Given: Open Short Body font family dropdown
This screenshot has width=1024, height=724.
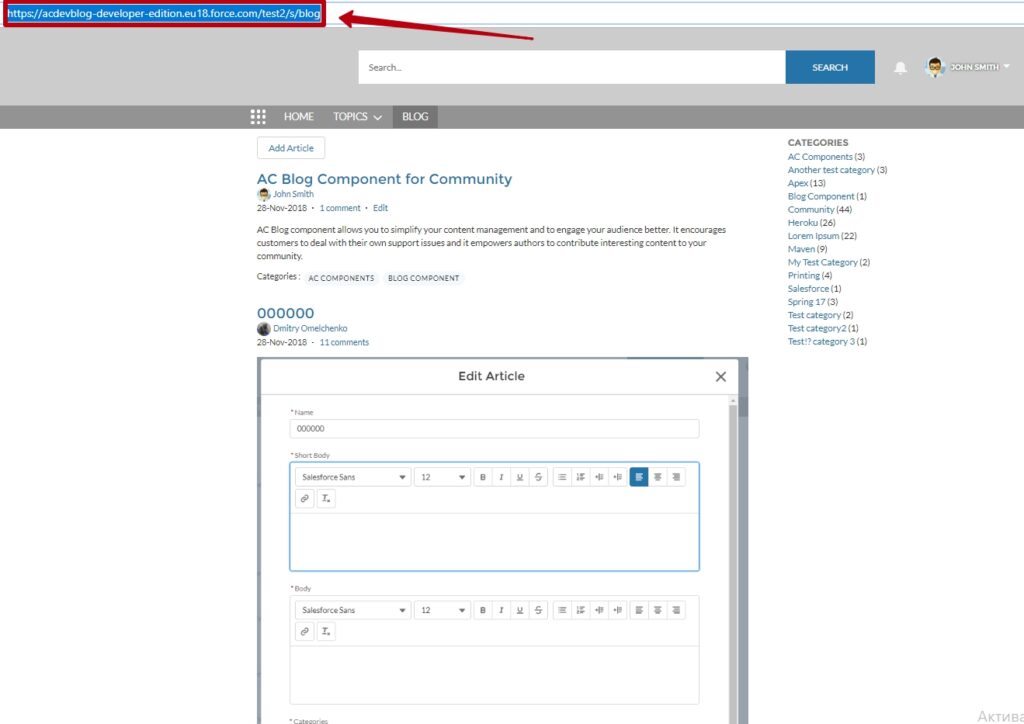Looking at the screenshot, I should point(353,477).
